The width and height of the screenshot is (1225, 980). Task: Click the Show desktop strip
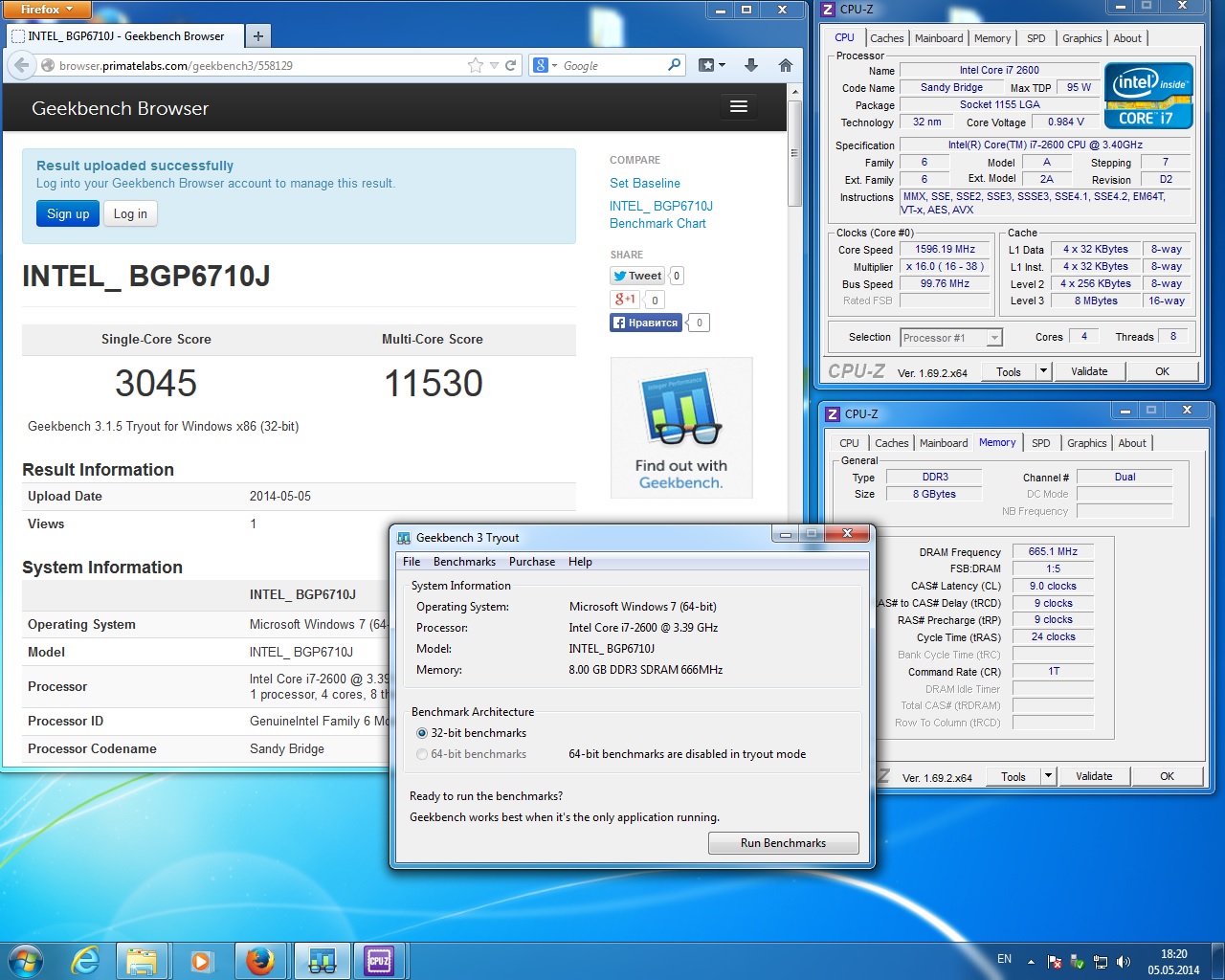point(1218,961)
